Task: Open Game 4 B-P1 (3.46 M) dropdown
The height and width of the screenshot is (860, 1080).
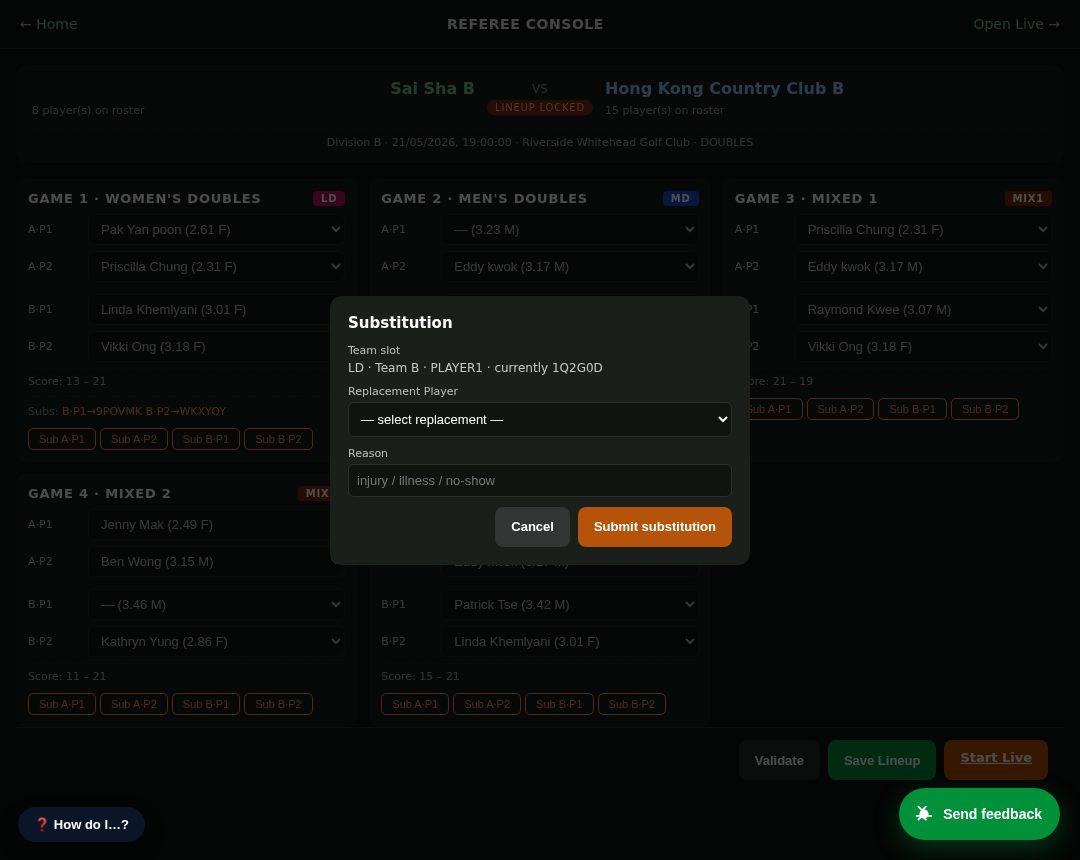Action: tap(216, 605)
